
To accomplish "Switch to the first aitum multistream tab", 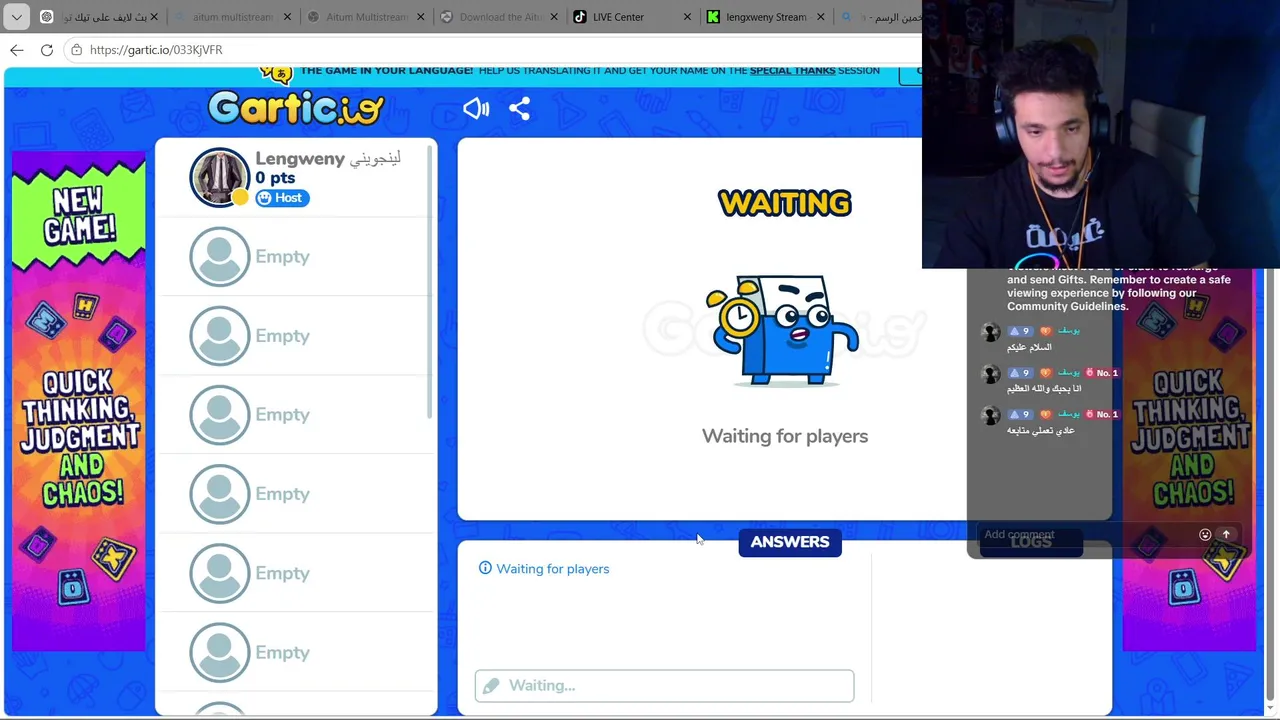I will click(x=231, y=17).
